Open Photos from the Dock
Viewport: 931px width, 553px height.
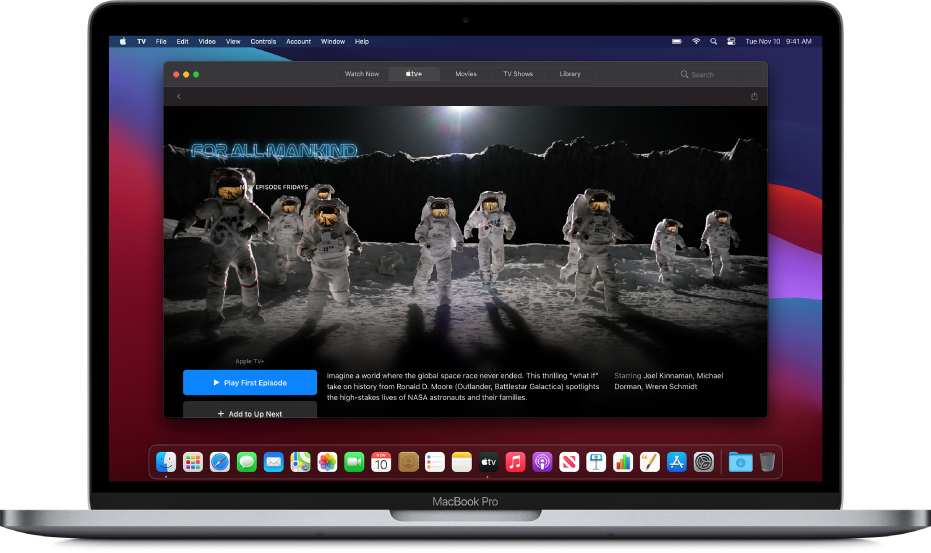327,462
